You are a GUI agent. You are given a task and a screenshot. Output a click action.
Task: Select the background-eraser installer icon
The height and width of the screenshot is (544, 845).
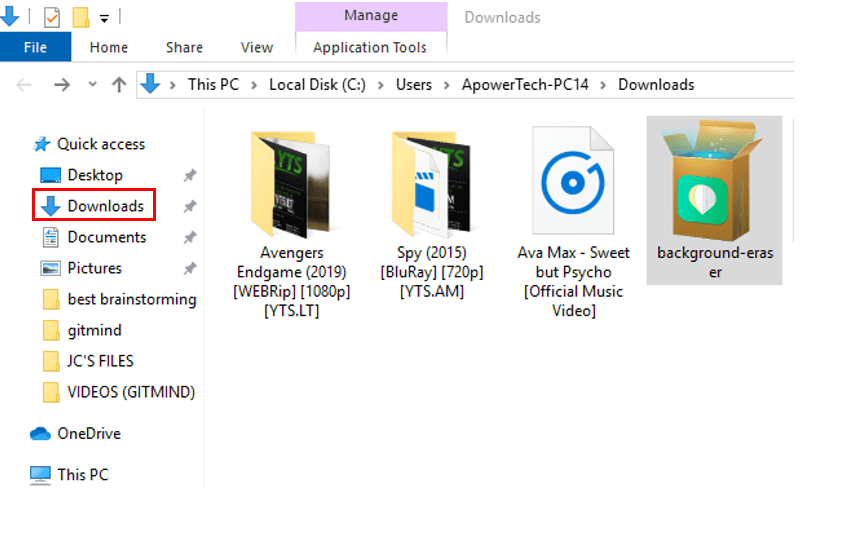714,181
